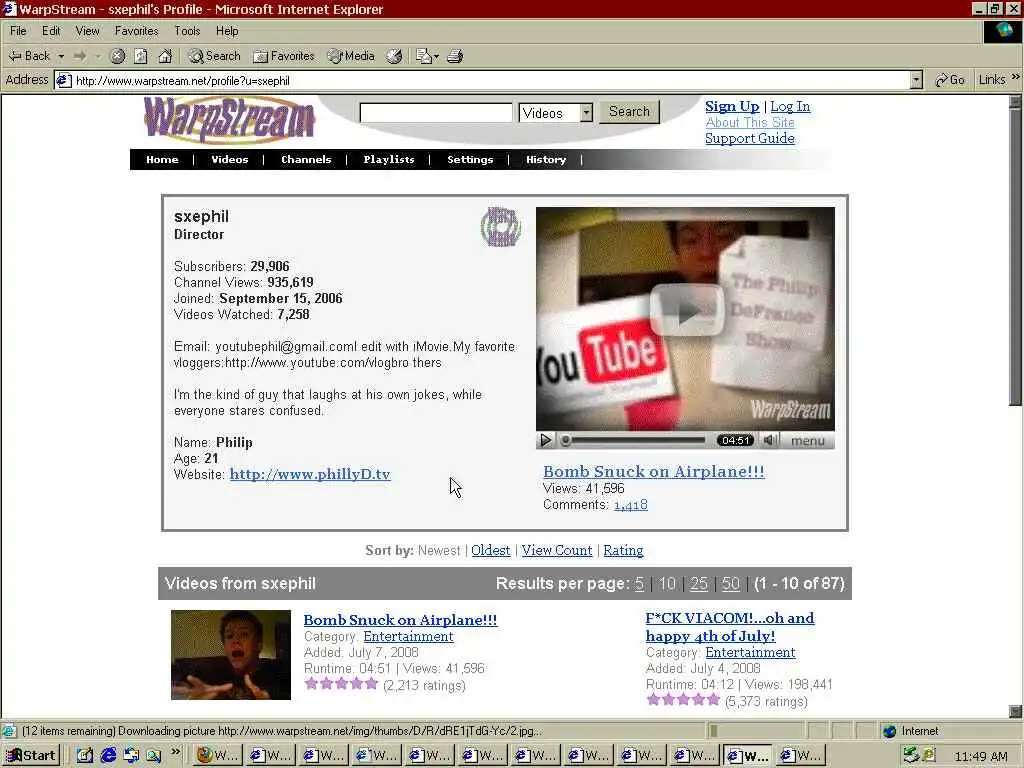Viewport: 1024px width, 768px height.
Task: Sort videos by Rating
Action: click(623, 551)
